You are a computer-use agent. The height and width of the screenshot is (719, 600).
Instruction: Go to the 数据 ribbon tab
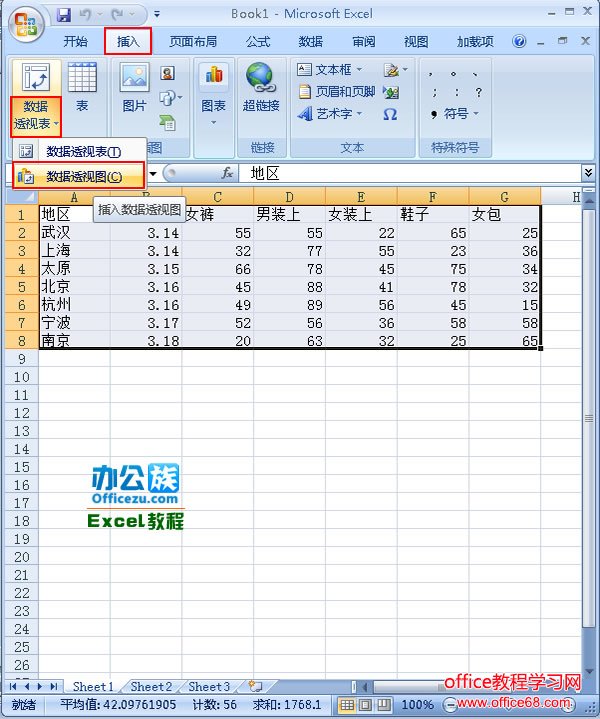(311, 42)
